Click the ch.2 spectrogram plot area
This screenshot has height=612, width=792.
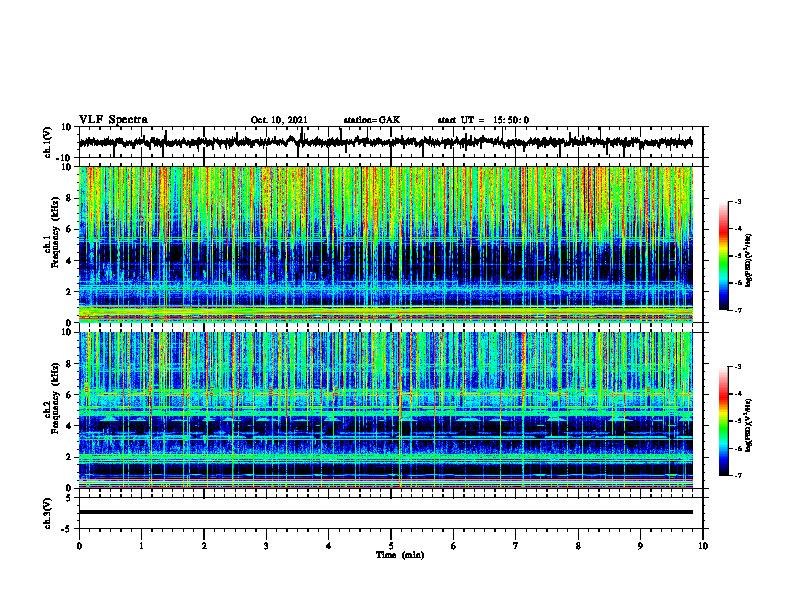[x=385, y=410]
